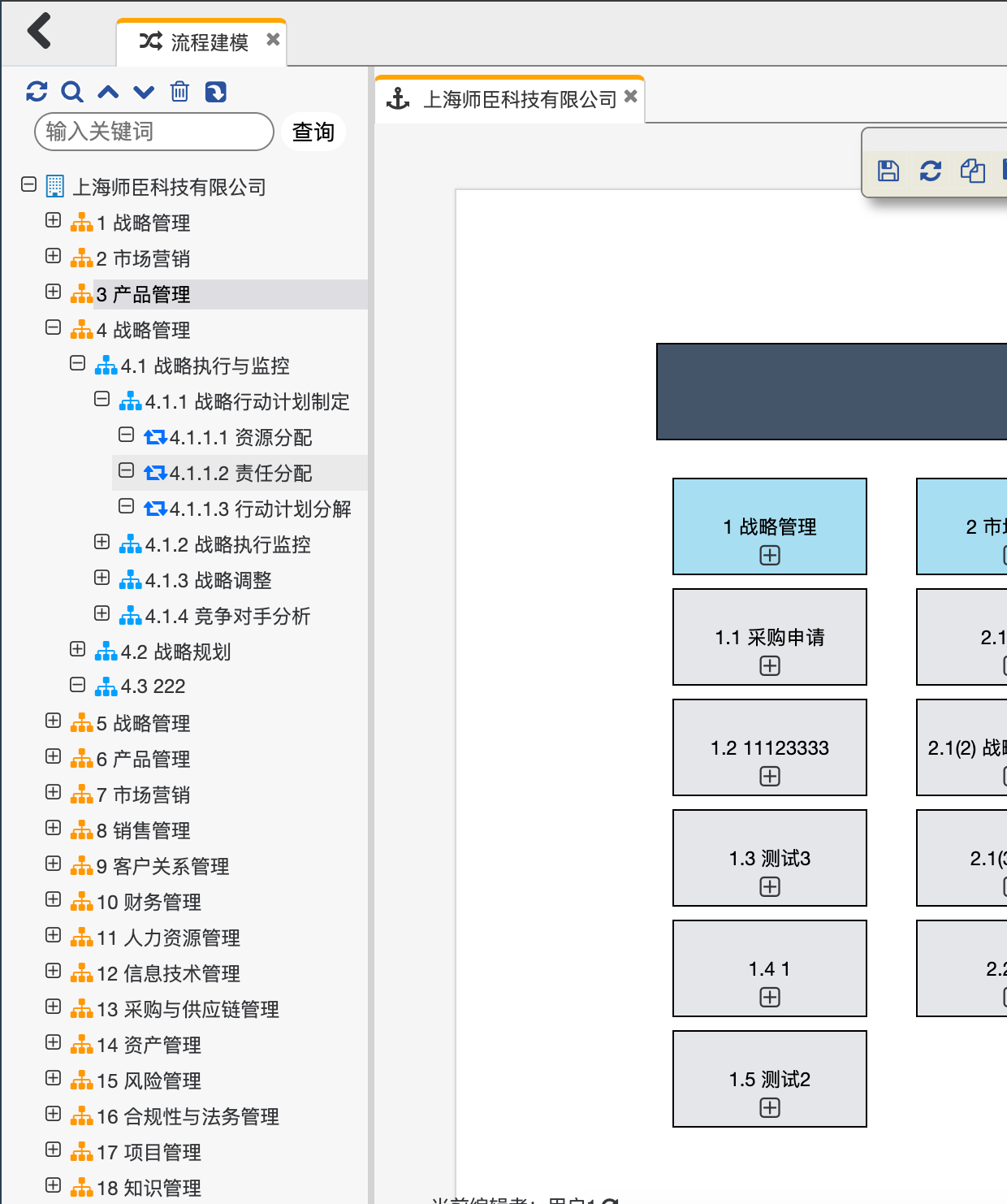Click the down chevron icon in tree toolbar
This screenshot has width=1007, height=1204.
coord(144,92)
